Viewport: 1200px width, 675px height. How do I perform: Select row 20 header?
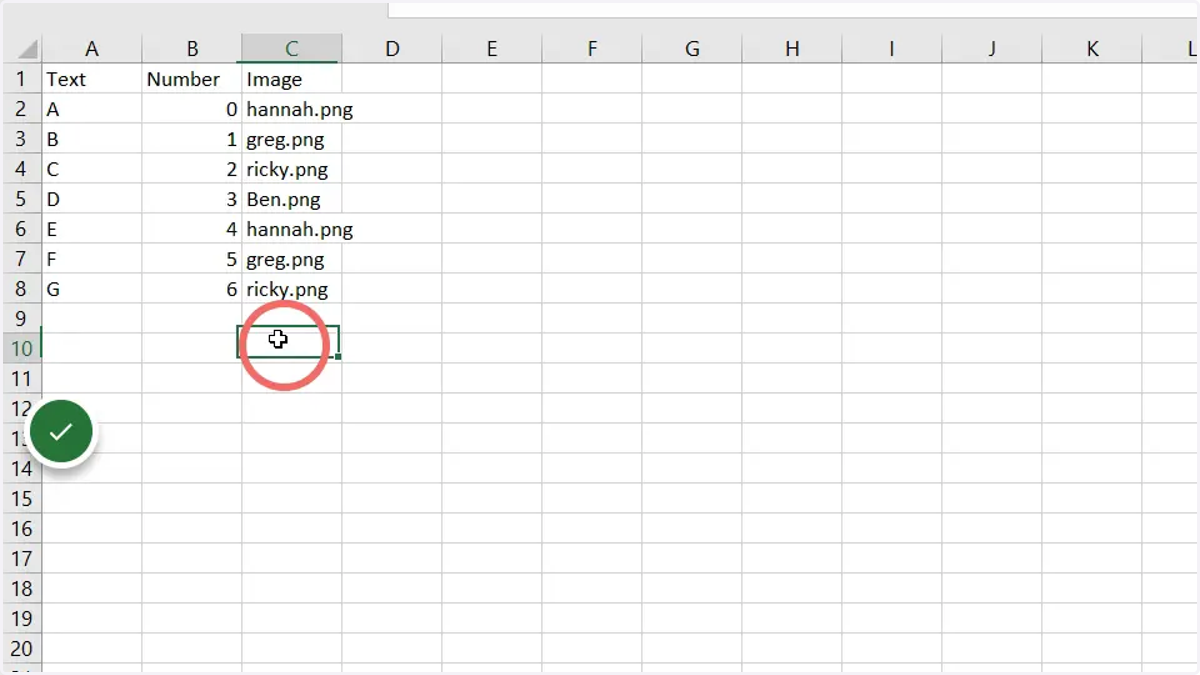(x=22, y=649)
